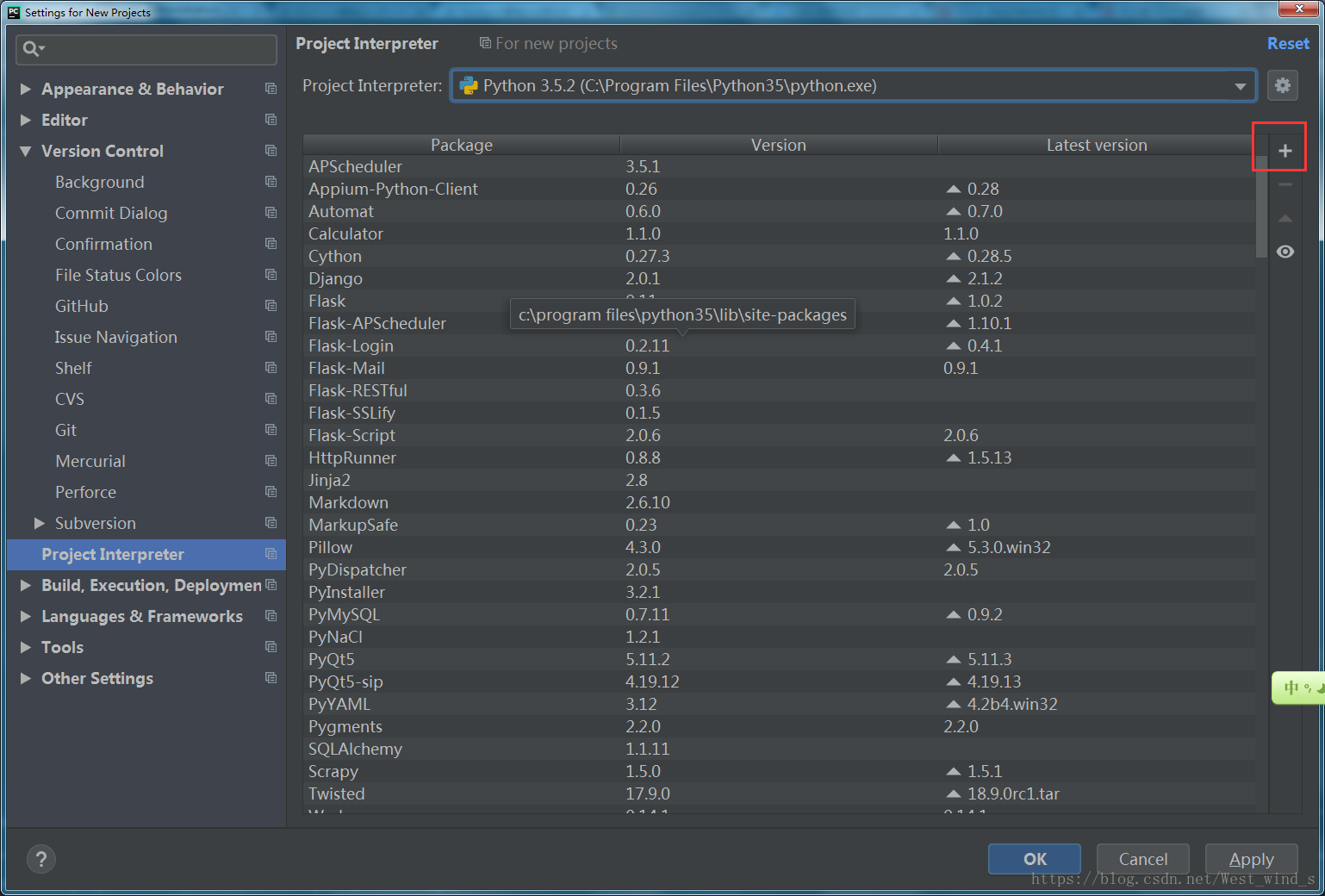Image resolution: width=1325 pixels, height=896 pixels.
Task: Click per-project icon beside File Status Colors
Action: coord(271,275)
